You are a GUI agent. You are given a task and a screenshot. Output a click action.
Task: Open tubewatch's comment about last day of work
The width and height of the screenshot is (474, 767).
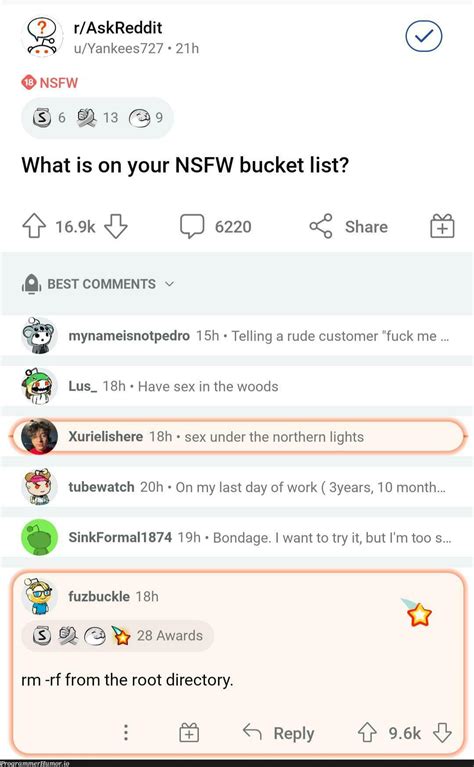point(237,487)
